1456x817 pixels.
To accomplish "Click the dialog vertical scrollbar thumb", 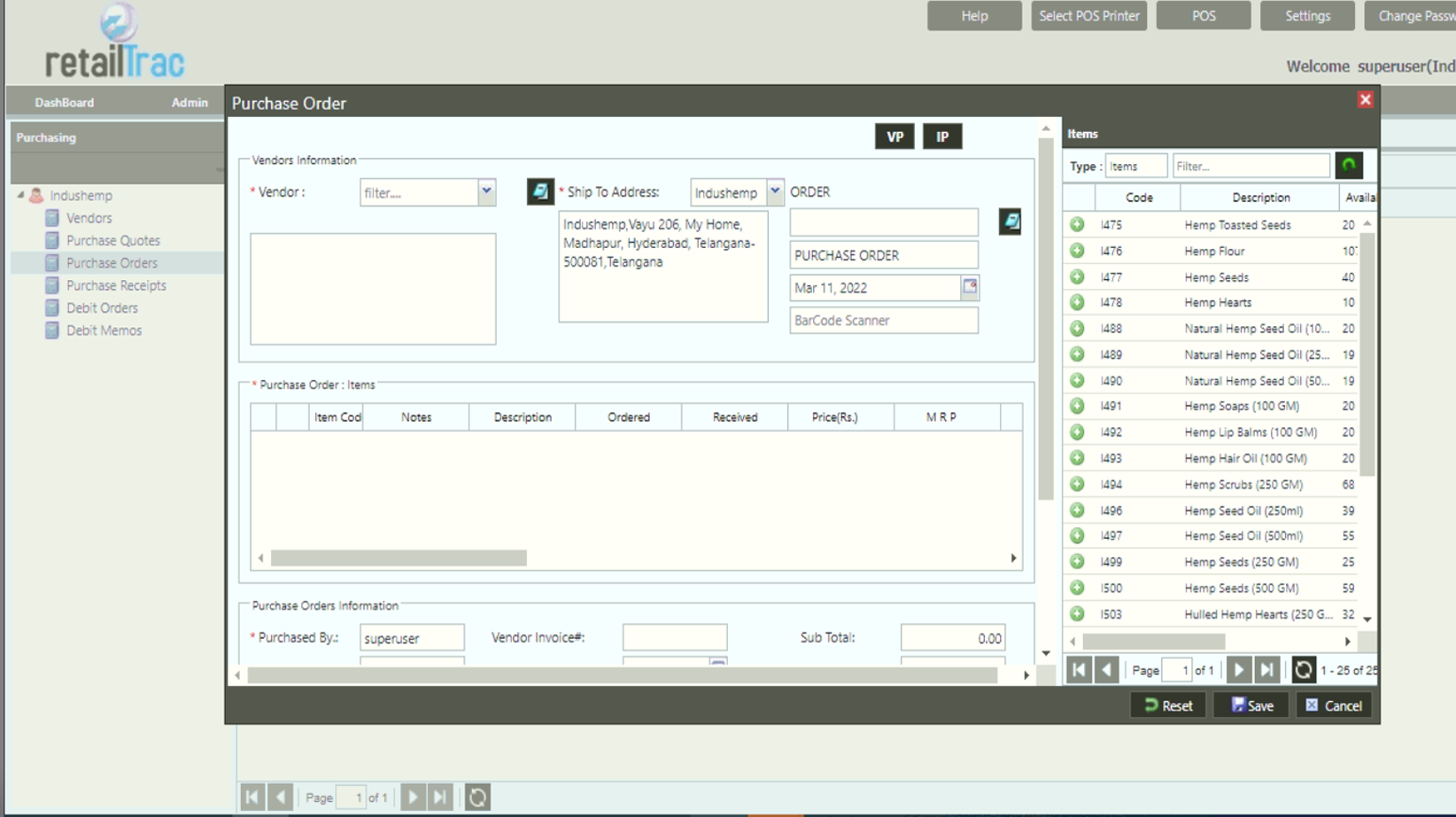I will click(x=1046, y=319).
